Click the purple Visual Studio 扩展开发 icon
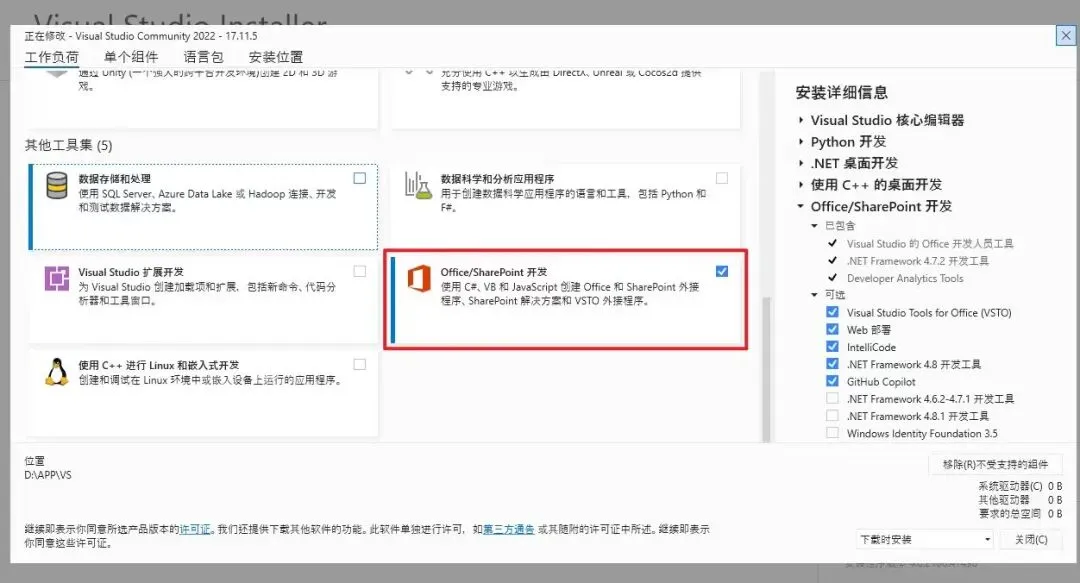This screenshot has height=583, width=1080. [56, 278]
